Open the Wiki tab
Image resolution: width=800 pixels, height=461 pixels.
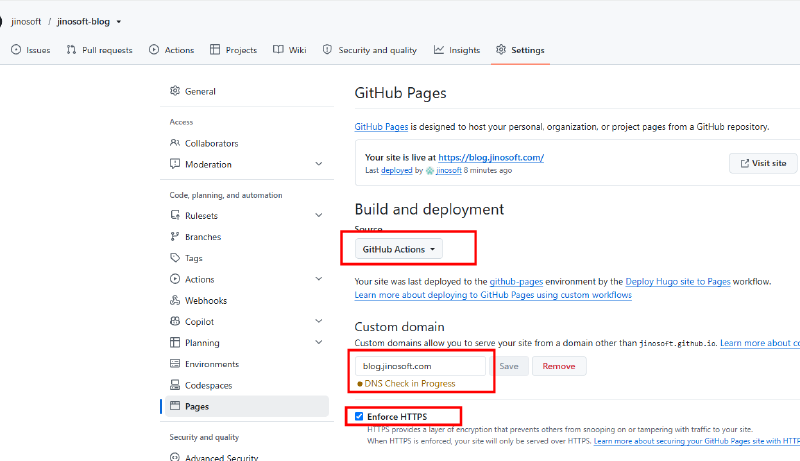[289, 50]
